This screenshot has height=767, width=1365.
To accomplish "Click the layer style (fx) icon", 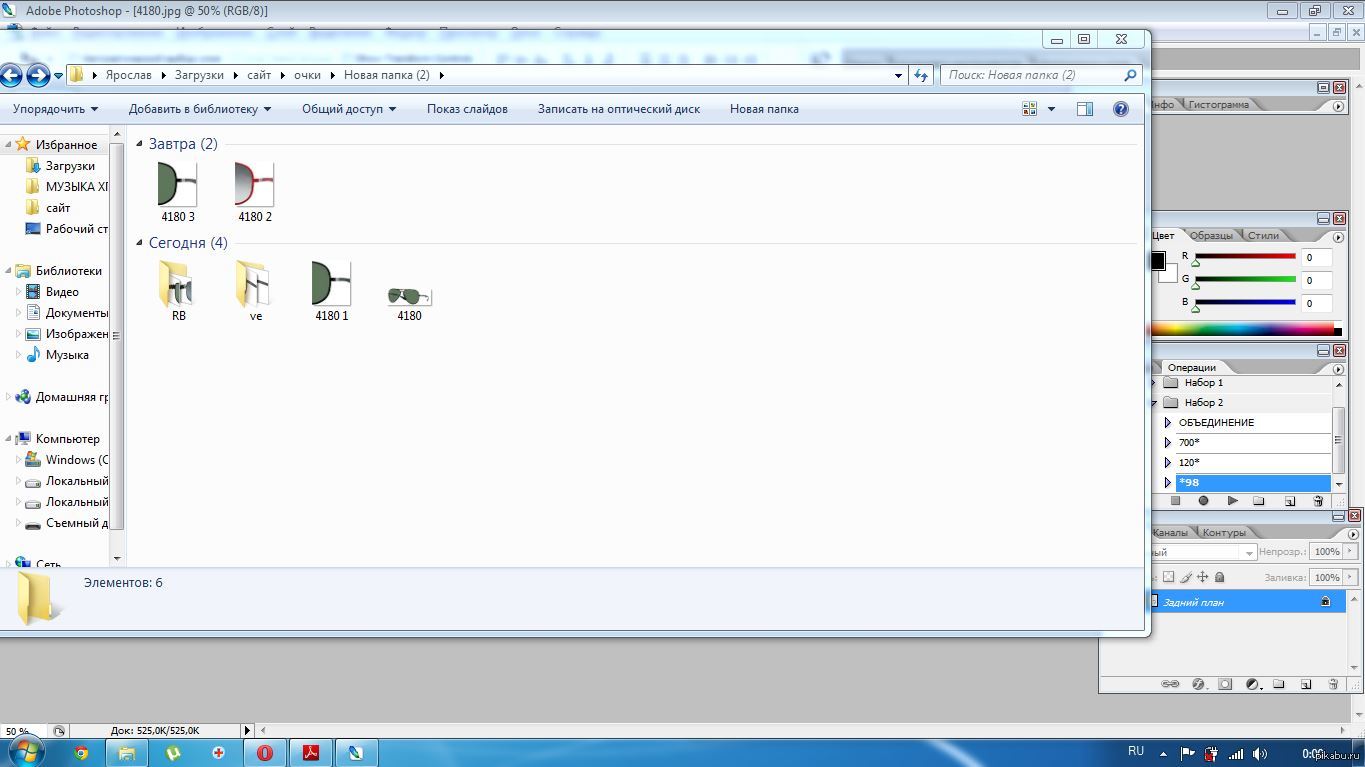I will (x=1198, y=684).
